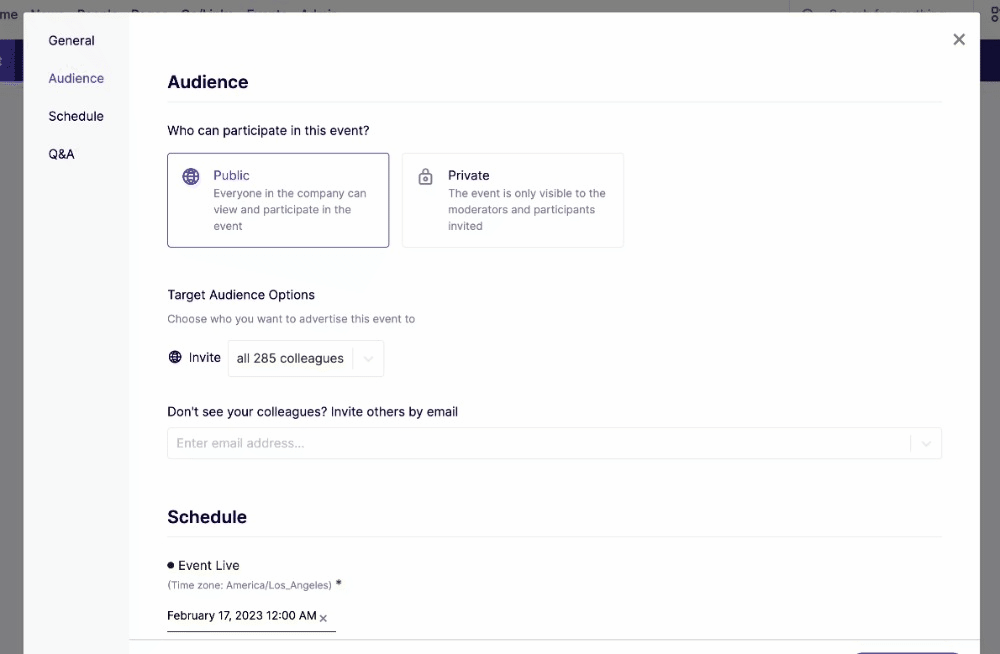Close the event settings dialog

(959, 40)
